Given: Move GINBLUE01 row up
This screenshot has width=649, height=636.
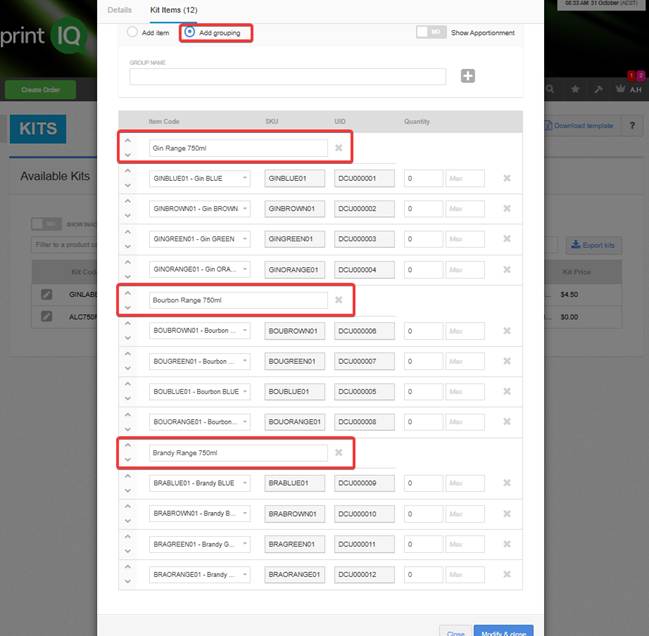Looking at the screenshot, I should [x=128, y=171].
